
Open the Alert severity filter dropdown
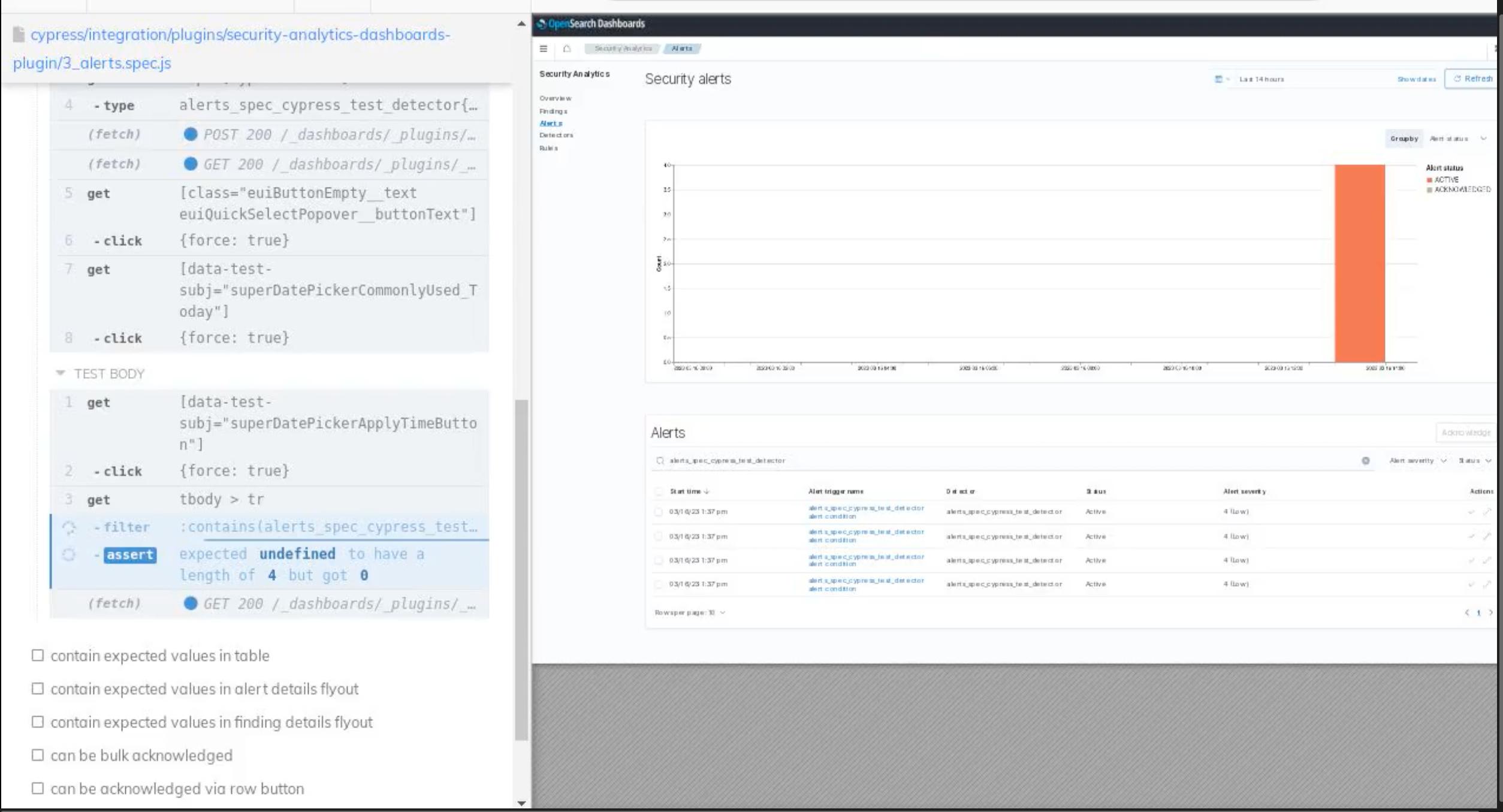1417,461
